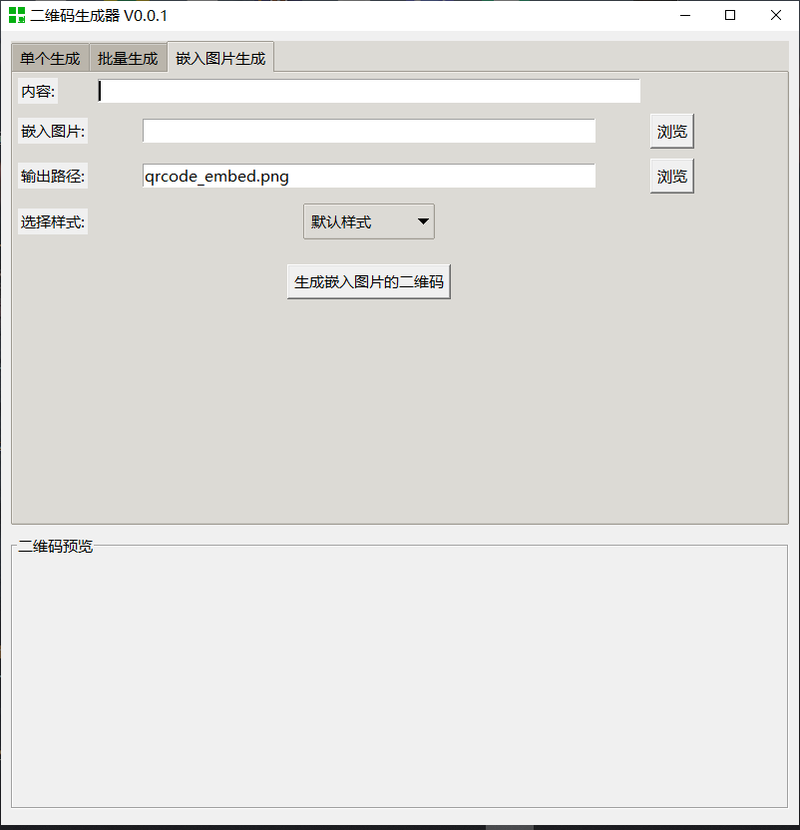Maximize the 二维码生成器 window

pyautogui.click(x=730, y=15)
